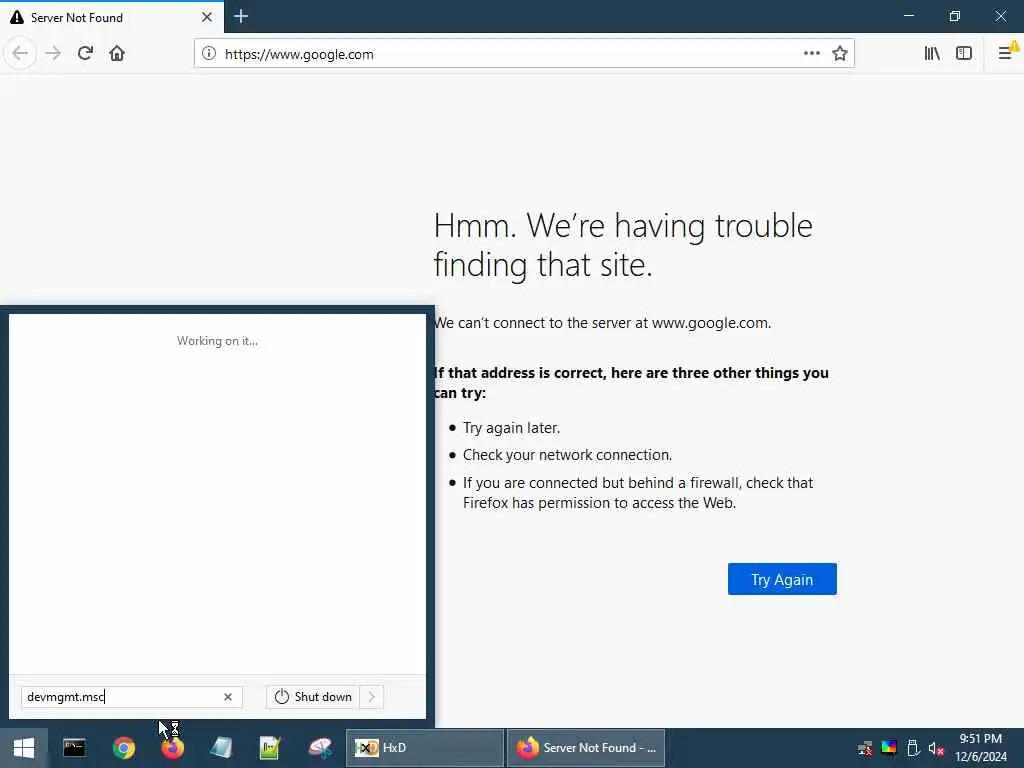Screen dimensions: 1024x768
Task: Open page actions three-dot menu
Action: (x=812, y=54)
